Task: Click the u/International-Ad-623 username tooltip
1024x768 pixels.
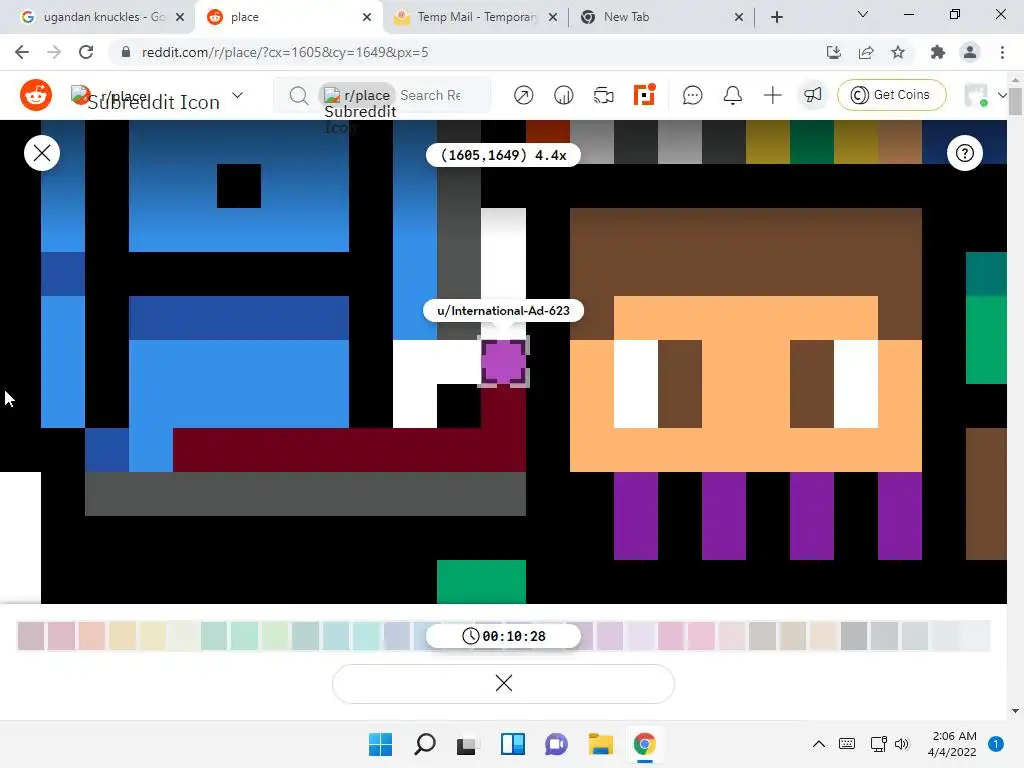Action: click(503, 311)
